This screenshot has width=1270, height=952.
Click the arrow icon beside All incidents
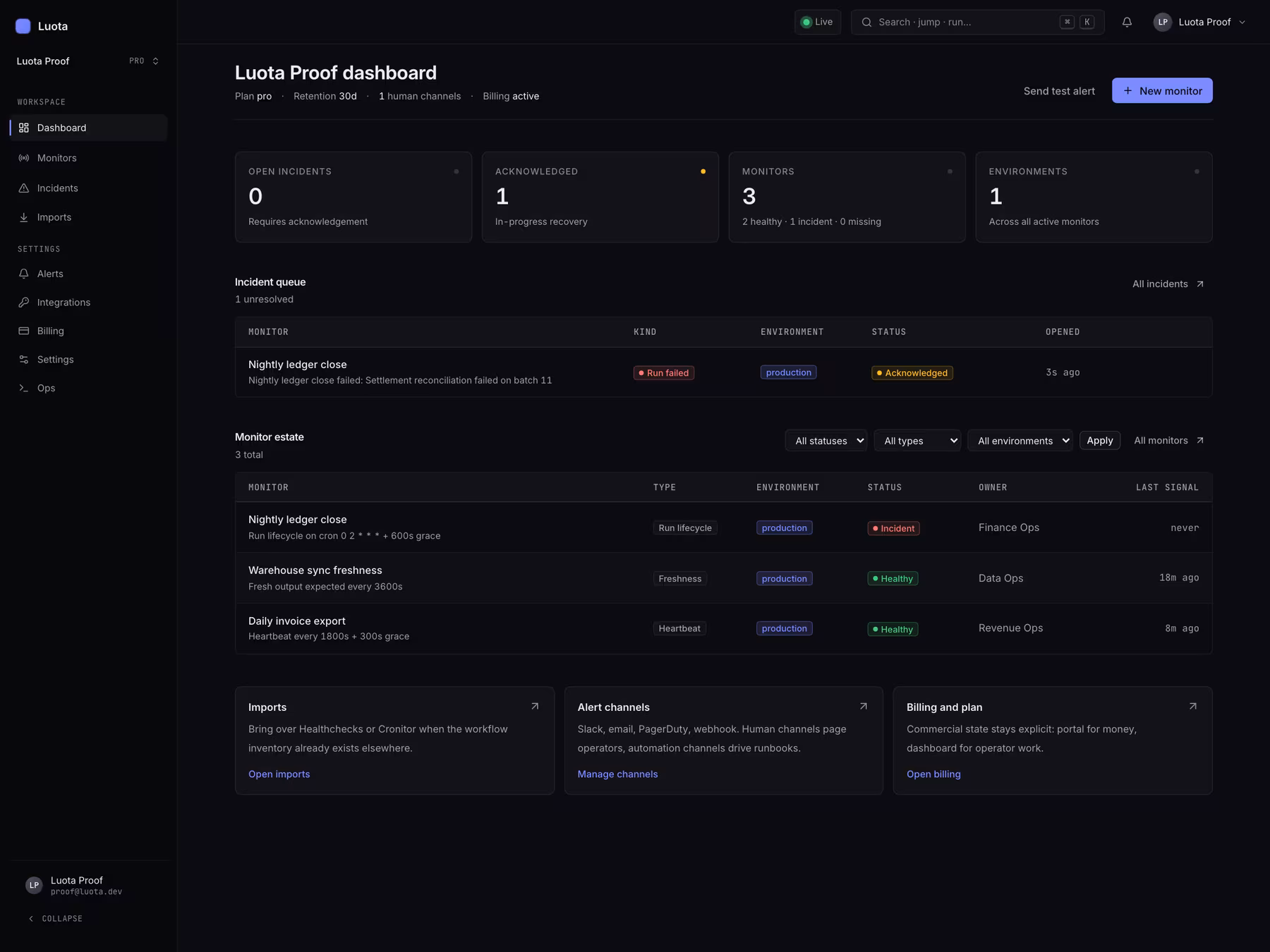pos(1200,284)
